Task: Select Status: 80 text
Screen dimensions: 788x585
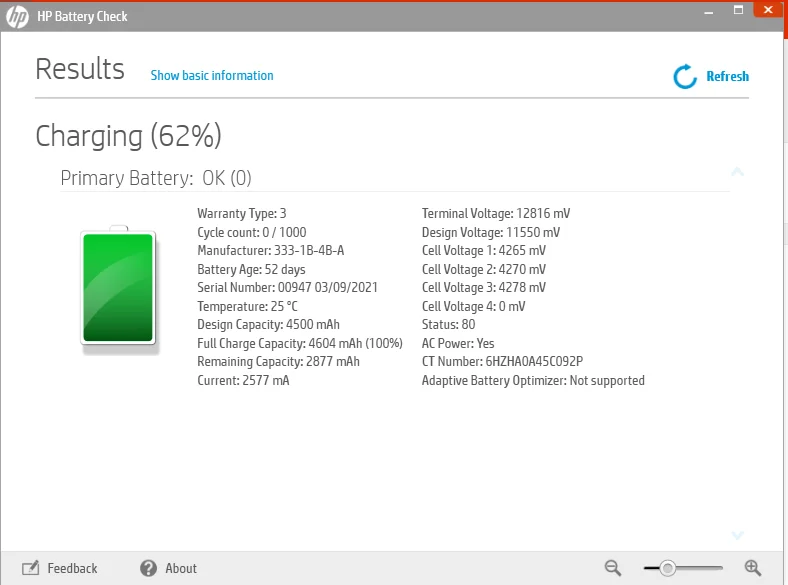Action: (448, 324)
